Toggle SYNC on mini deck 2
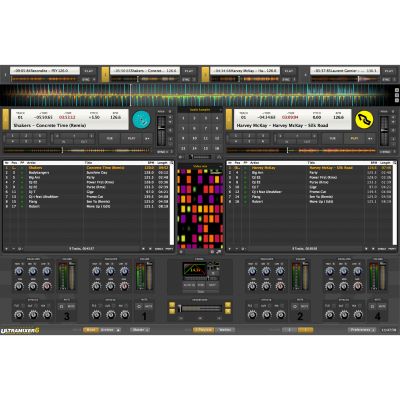 [186, 80]
